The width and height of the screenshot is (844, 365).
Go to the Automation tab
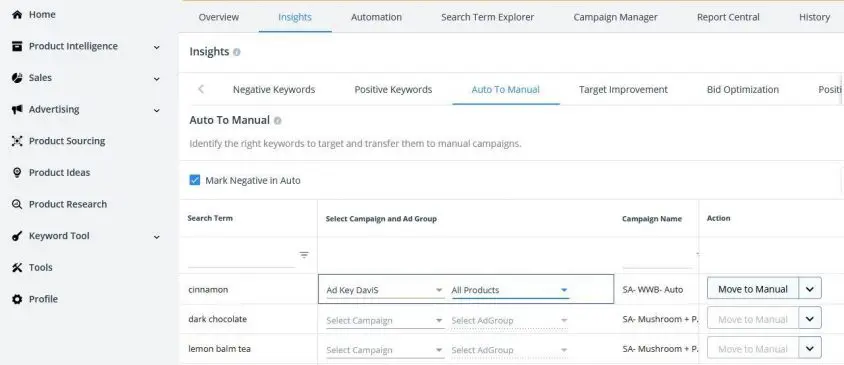coord(376,17)
